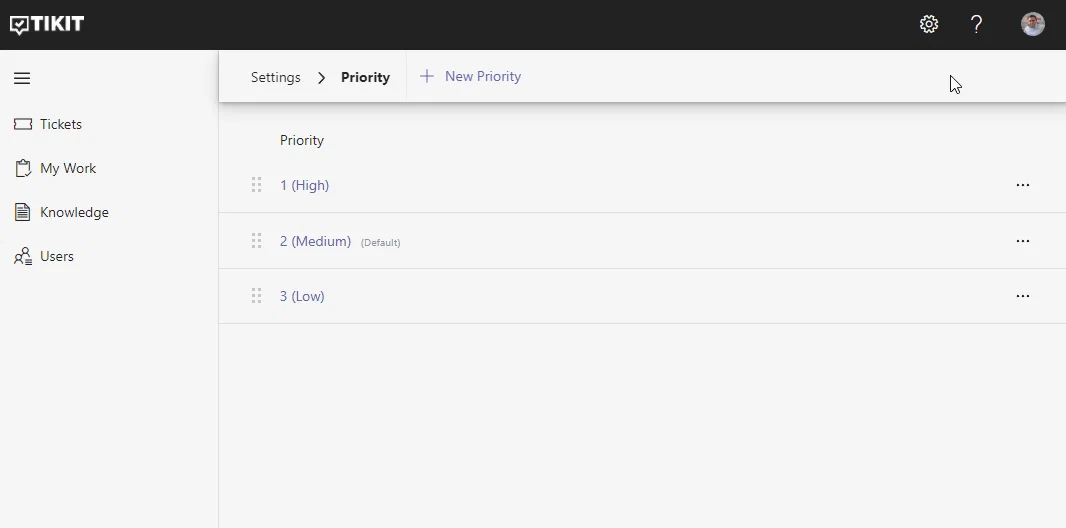Click the Priority breadcrumb
The width and height of the screenshot is (1066, 528).
pos(365,77)
